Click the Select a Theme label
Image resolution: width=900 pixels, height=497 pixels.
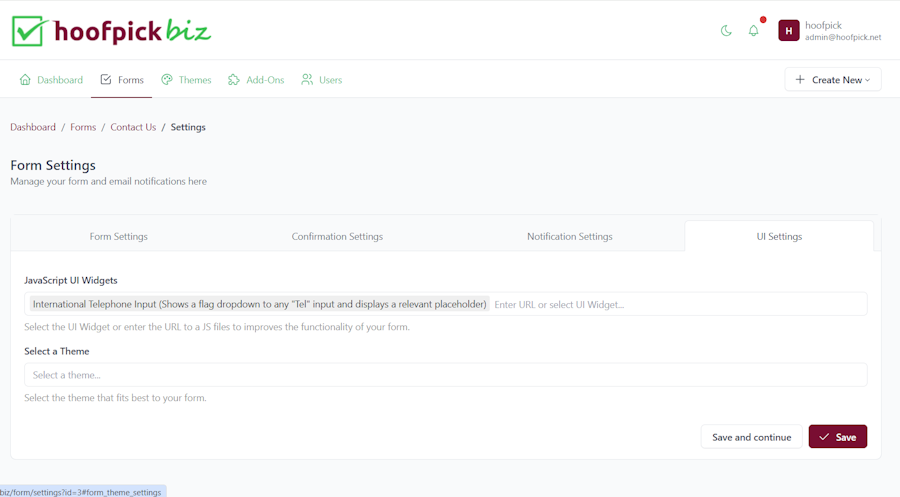click(x=57, y=351)
